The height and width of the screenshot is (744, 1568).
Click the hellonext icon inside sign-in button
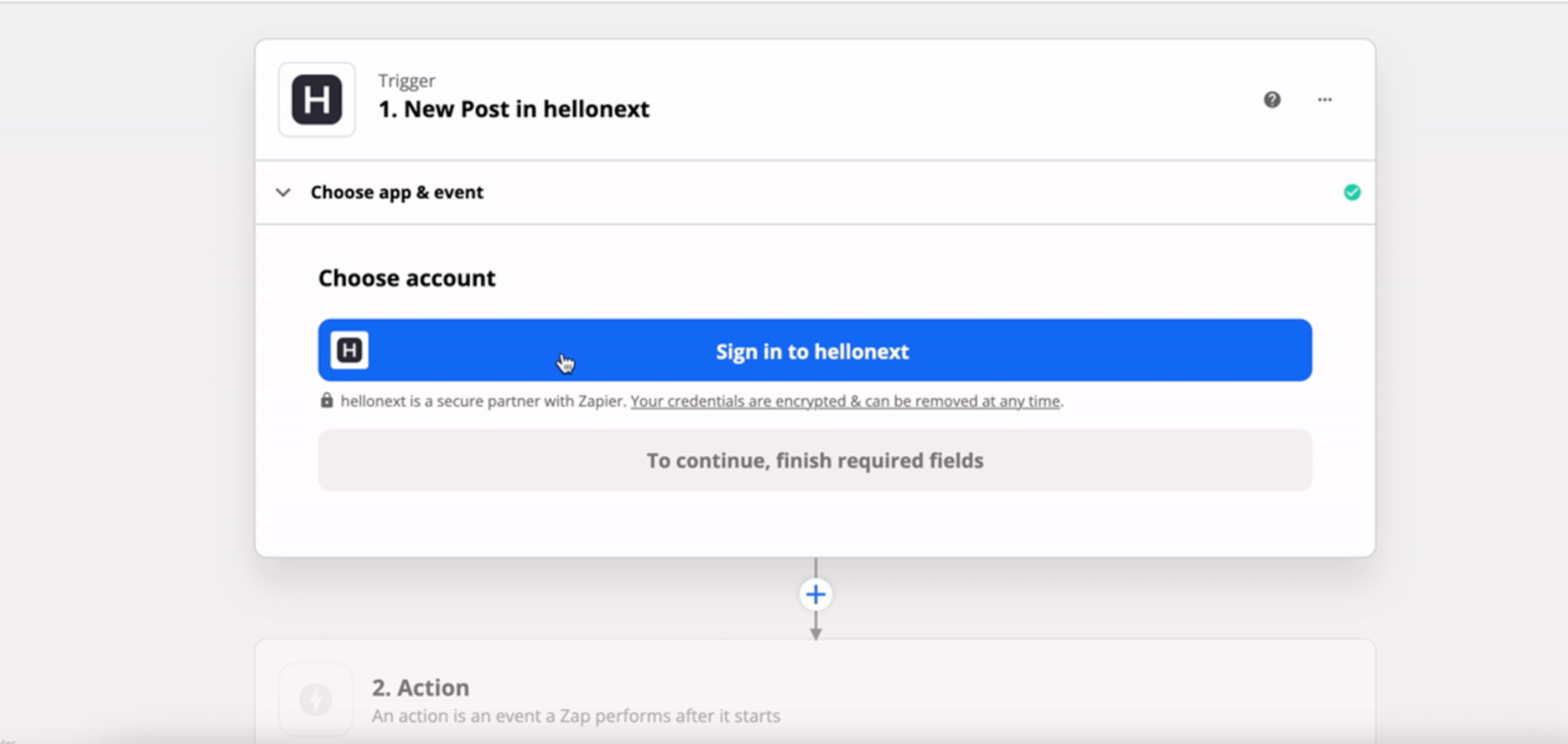pyautogui.click(x=349, y=350)
